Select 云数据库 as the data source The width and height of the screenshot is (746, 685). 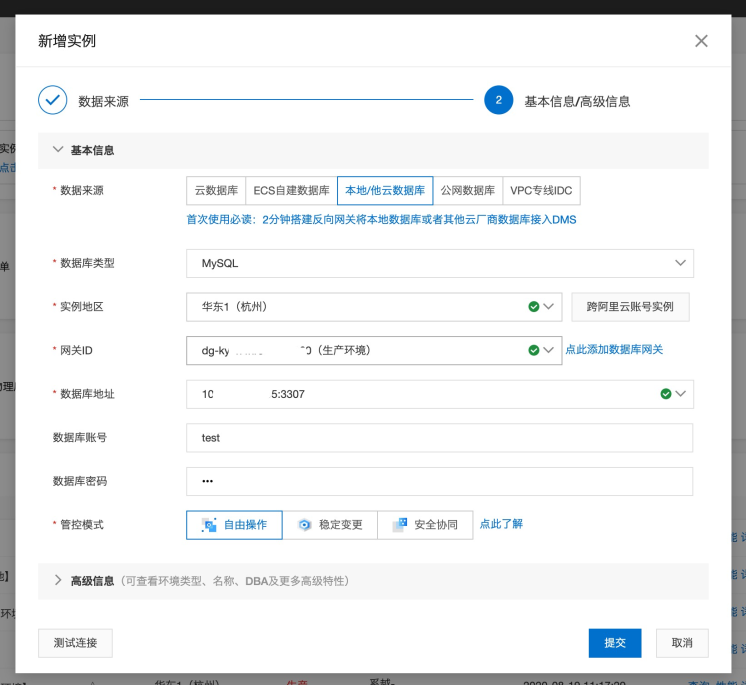coord(216,191)
